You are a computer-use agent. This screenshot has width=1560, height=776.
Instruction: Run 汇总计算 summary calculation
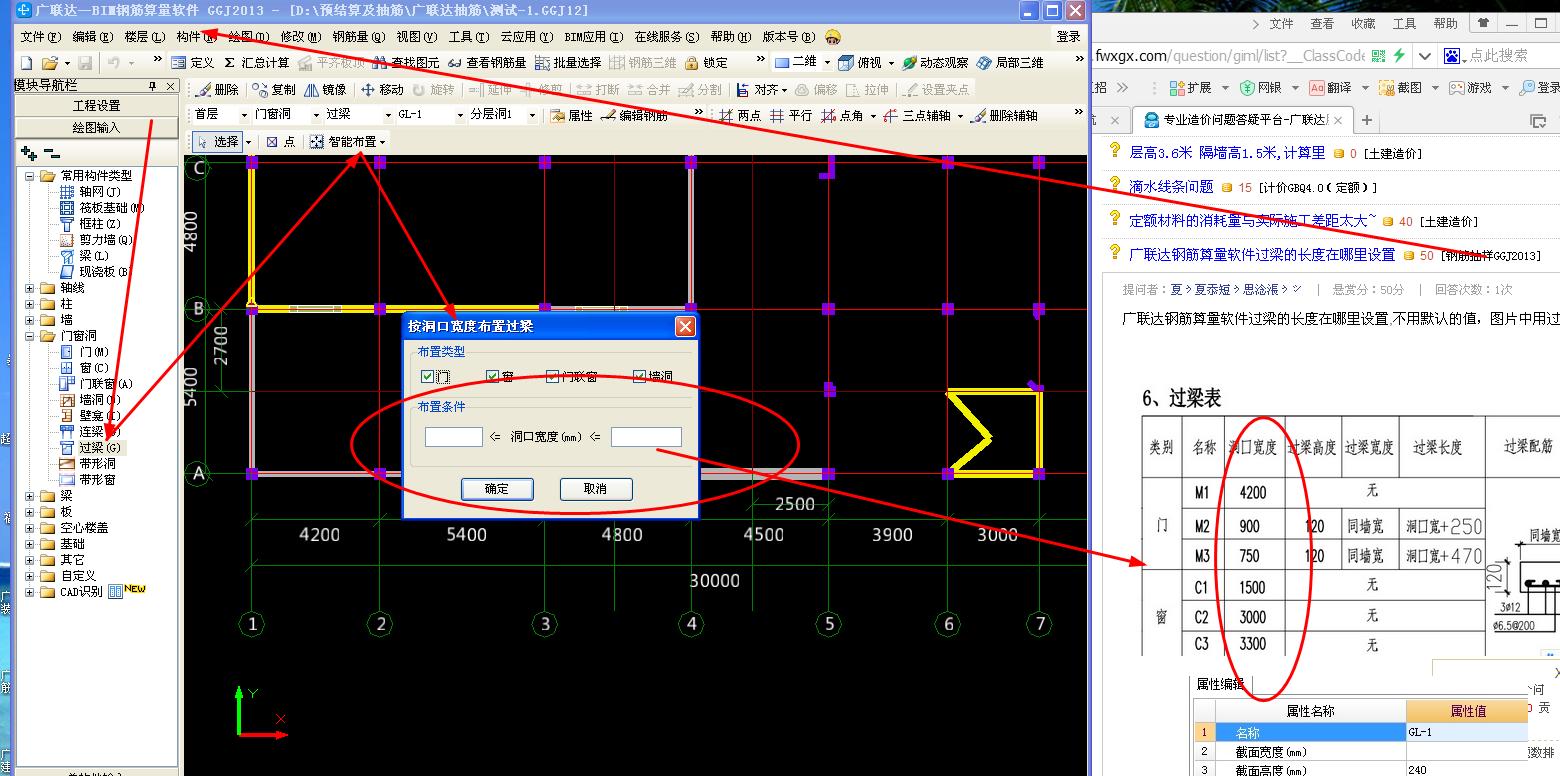click(257, 63)
